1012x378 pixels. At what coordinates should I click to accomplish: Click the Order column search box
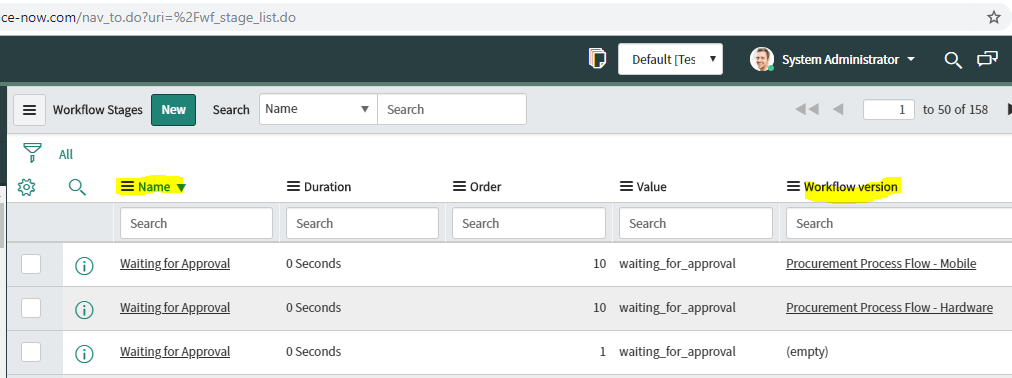coord(529,223)
